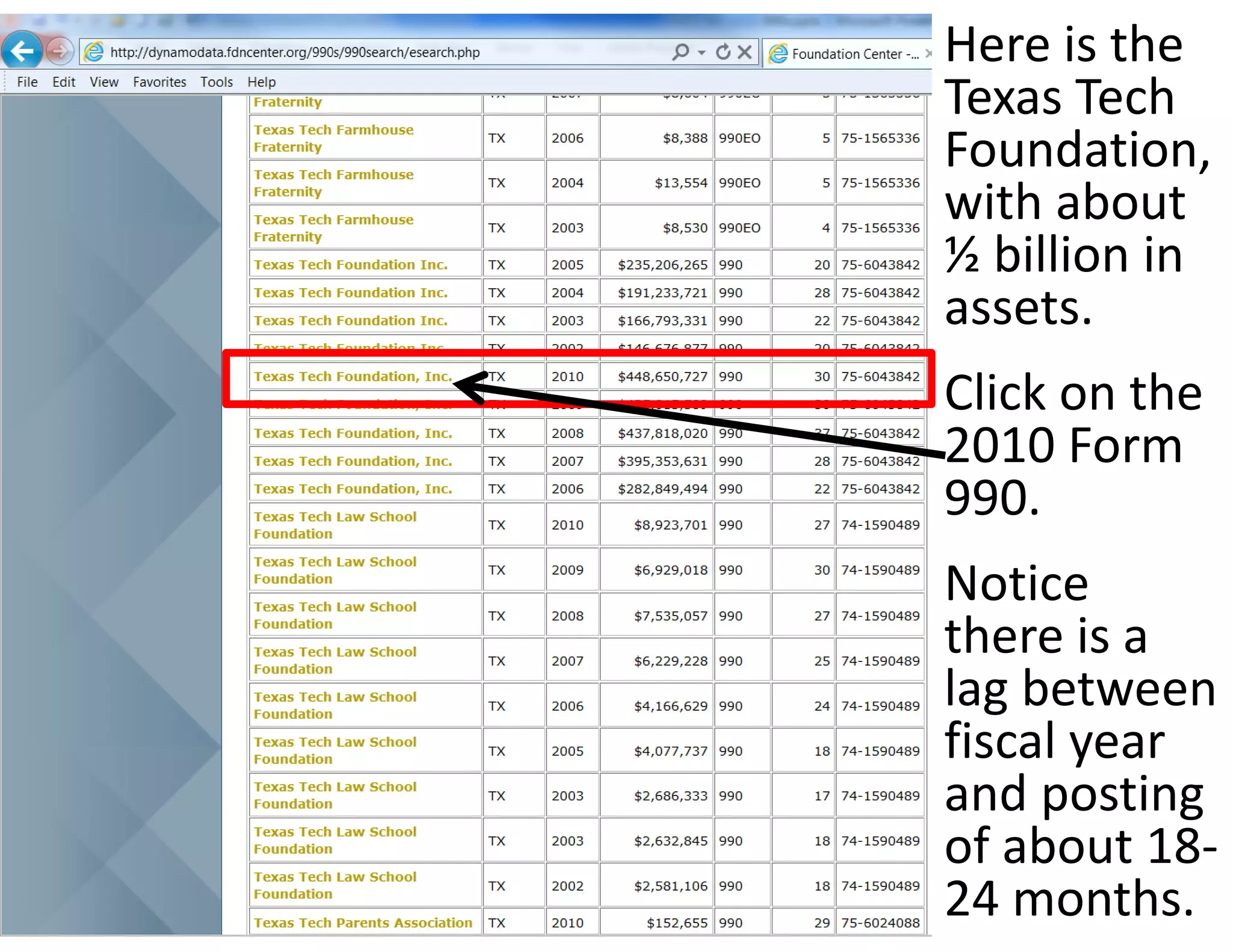Click the search magnifier in address bar
1233x952 pixels.
(x=680, y=52)
